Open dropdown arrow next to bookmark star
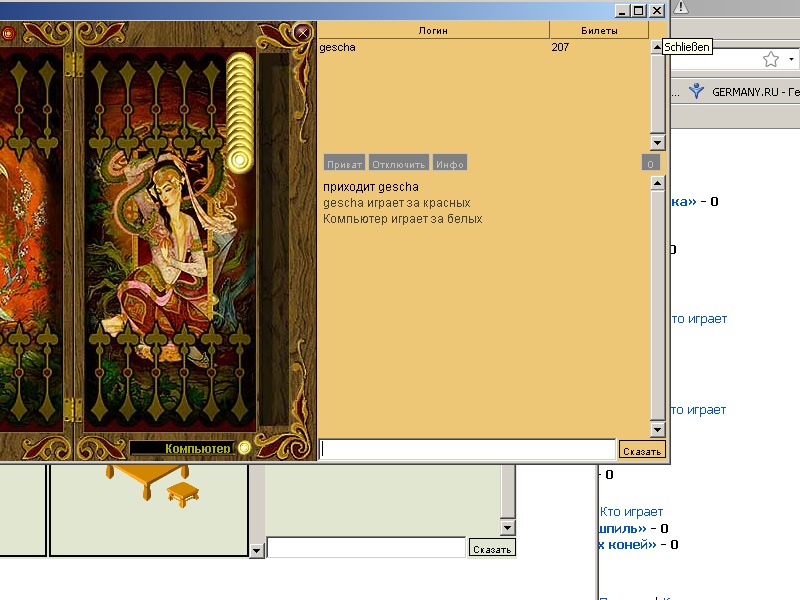 coord(792,60)
